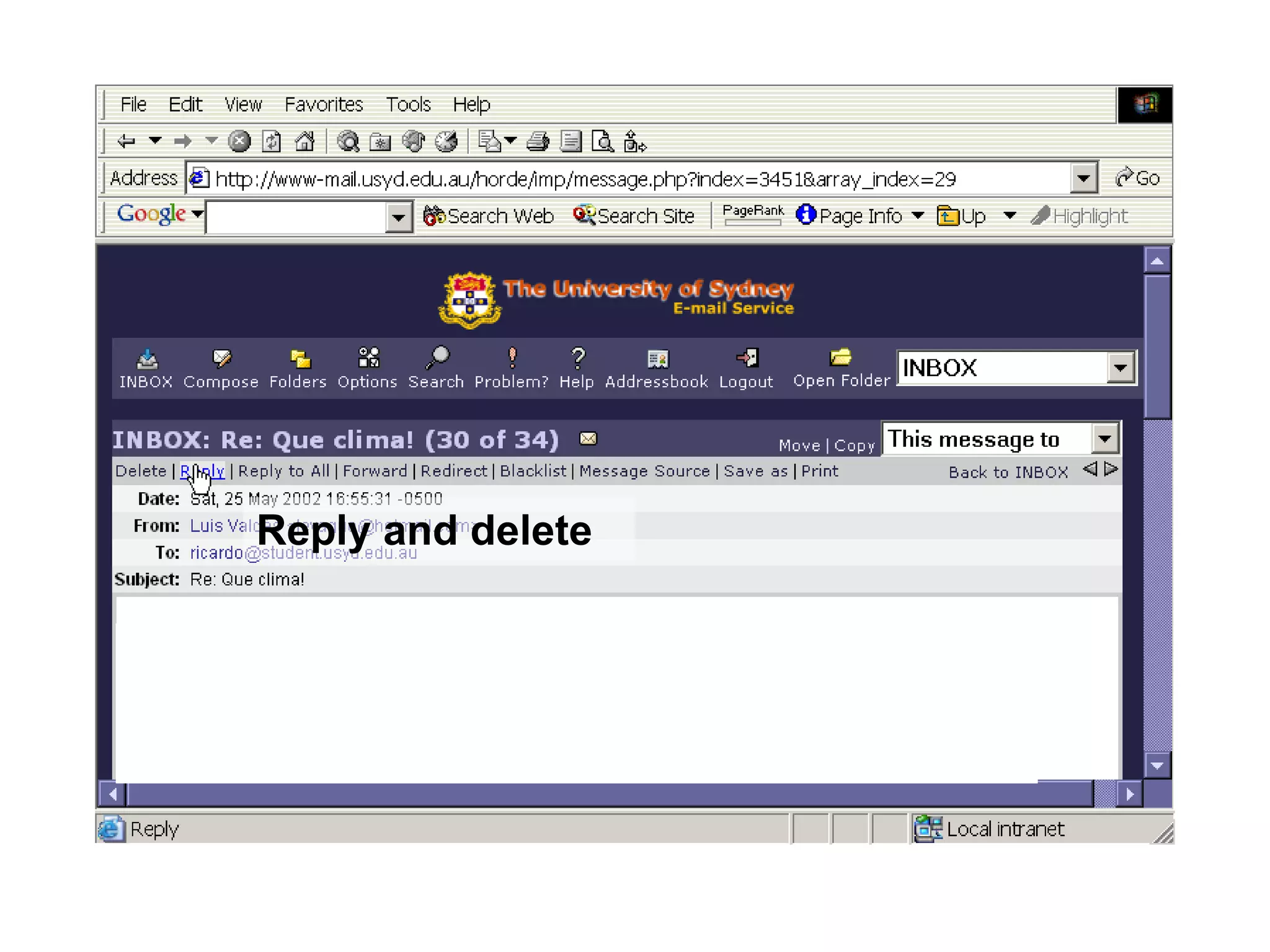
Task: Click the Message Source link
Action: click(644, 471)
